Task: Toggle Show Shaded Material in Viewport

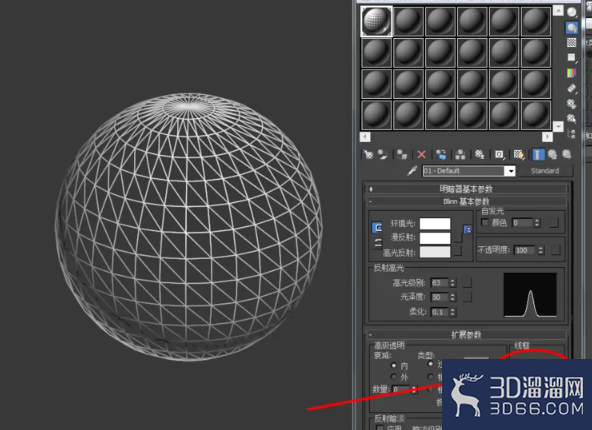Action: pyautogui.click(x=519, y=154)
